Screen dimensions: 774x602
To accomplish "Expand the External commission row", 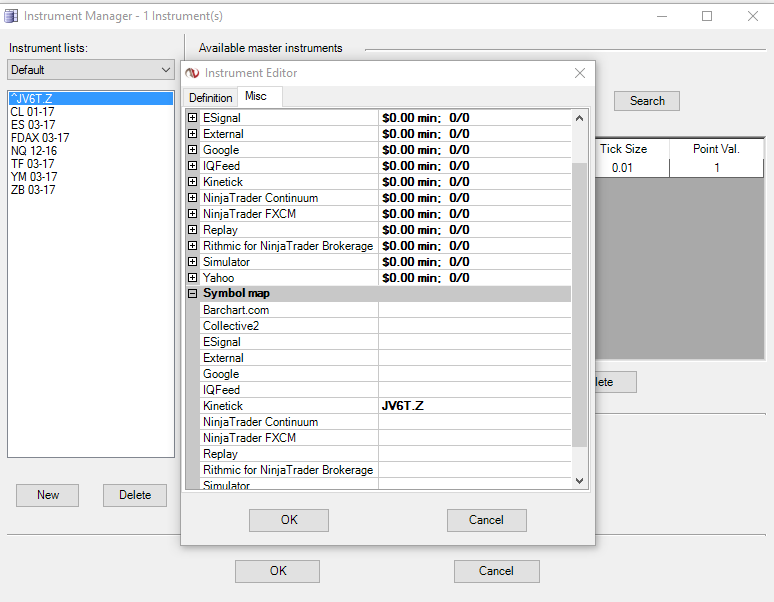I will (x=193, y=134).
